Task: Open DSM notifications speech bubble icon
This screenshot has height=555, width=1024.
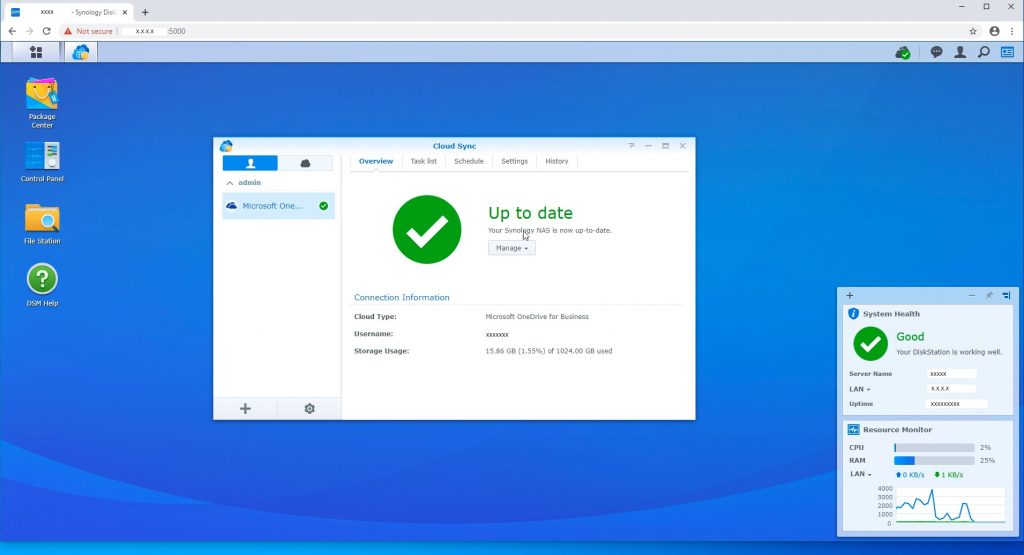Action: coord(936,52)
